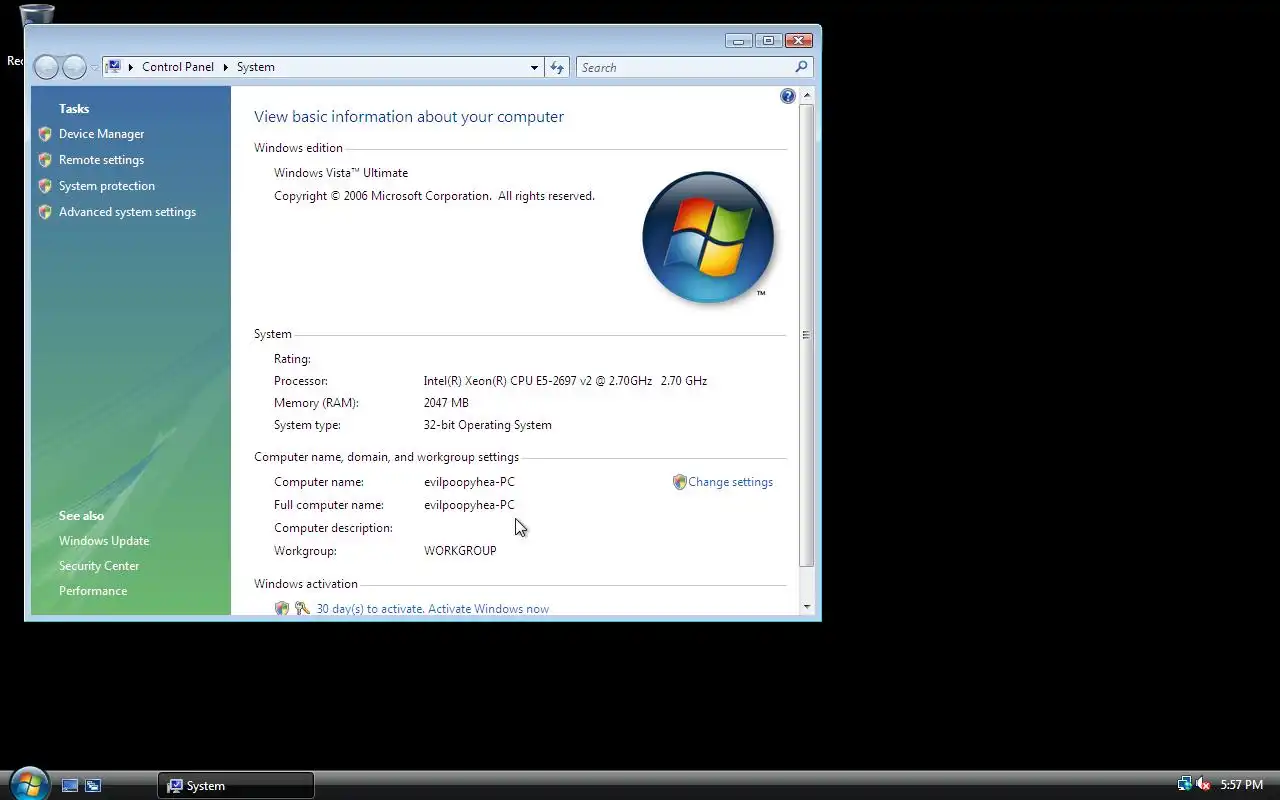Click the 32-bit Operating System text

(x=488, y=425)
